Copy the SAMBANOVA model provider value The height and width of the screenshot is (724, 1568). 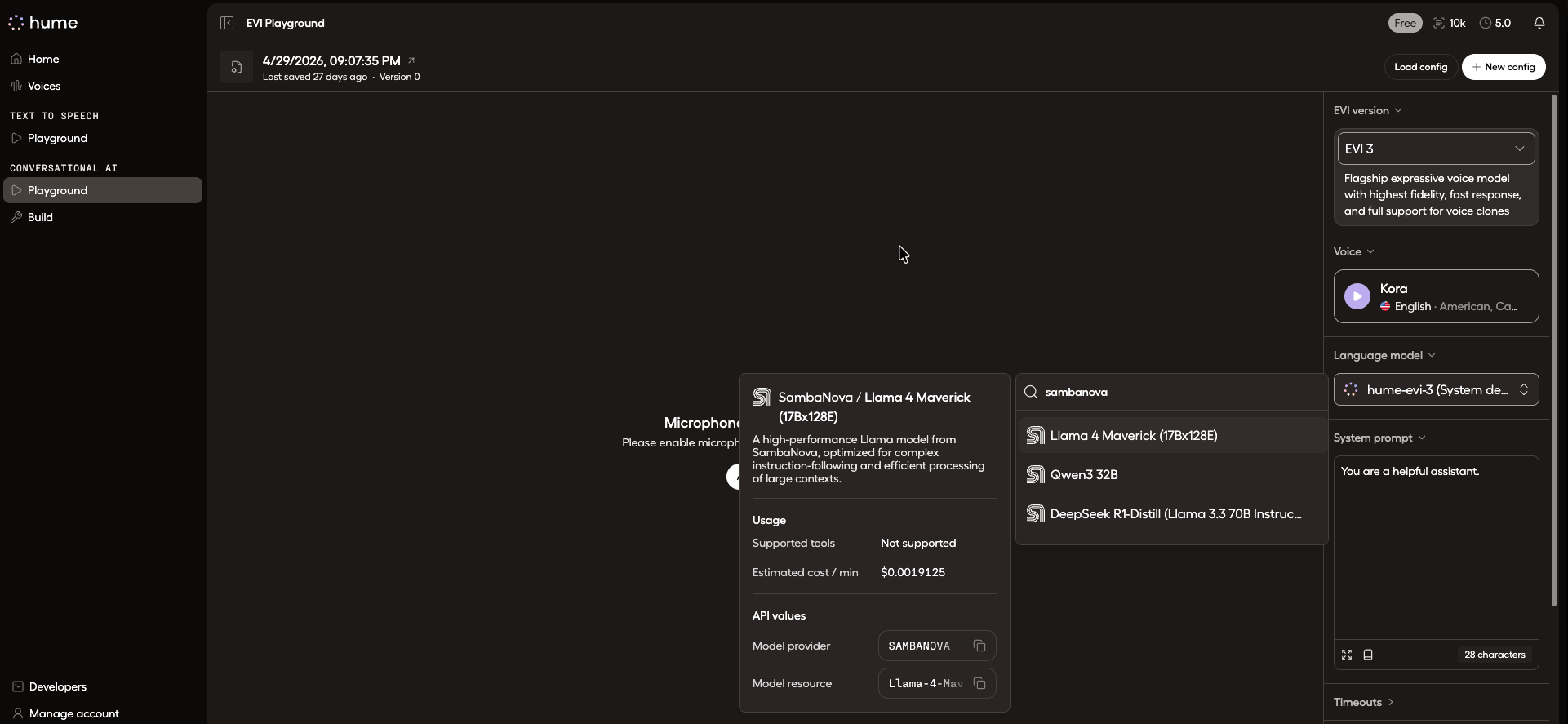click(979, 646)
